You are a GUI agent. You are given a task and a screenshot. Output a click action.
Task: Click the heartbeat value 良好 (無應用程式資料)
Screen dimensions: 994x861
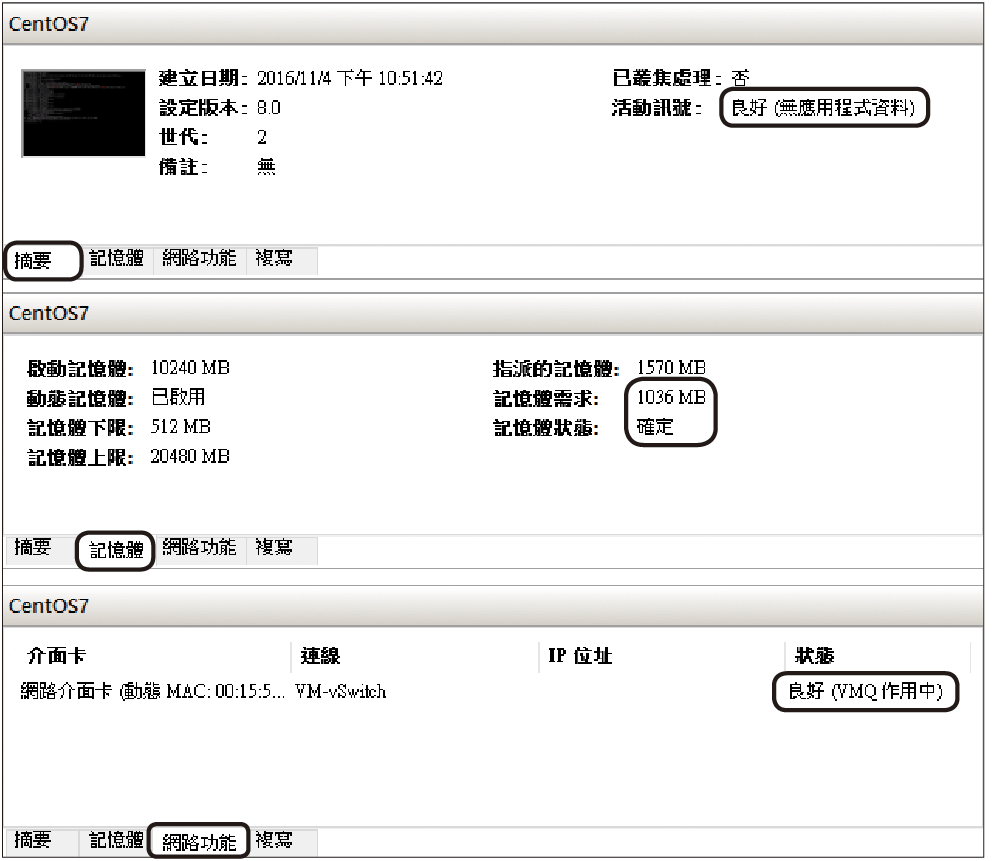823,108
